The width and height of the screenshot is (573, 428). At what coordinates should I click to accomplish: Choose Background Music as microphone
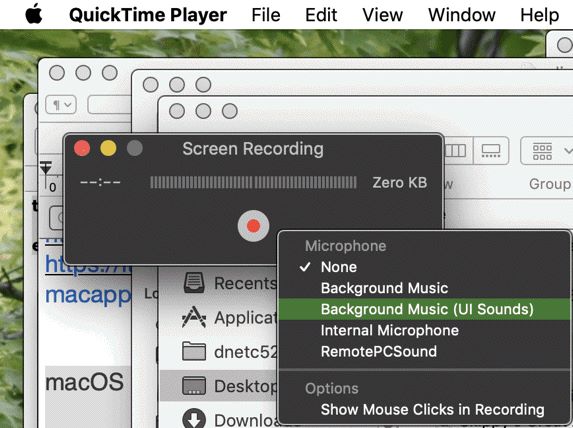point(424,288)
